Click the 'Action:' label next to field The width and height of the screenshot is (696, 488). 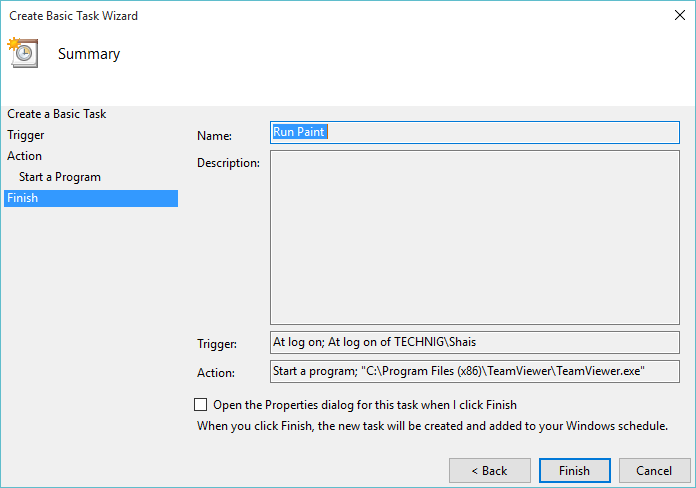[216, 373]
